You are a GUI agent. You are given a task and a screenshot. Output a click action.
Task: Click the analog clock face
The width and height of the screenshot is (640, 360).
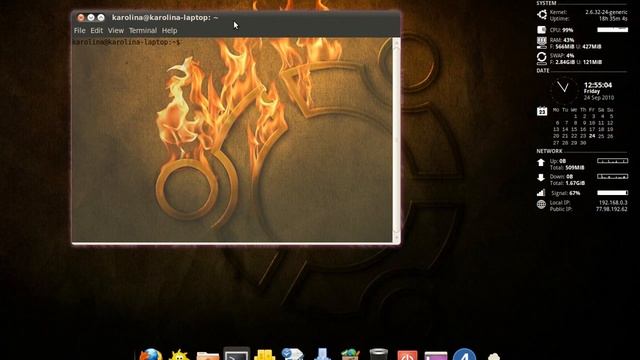click(563, 91)
